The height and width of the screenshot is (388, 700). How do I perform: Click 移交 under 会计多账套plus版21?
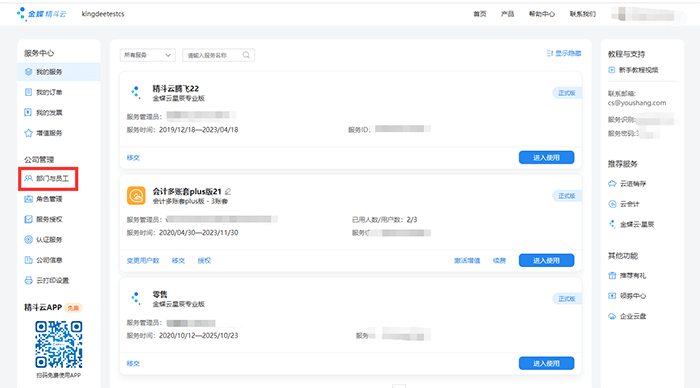pos(179,261)
